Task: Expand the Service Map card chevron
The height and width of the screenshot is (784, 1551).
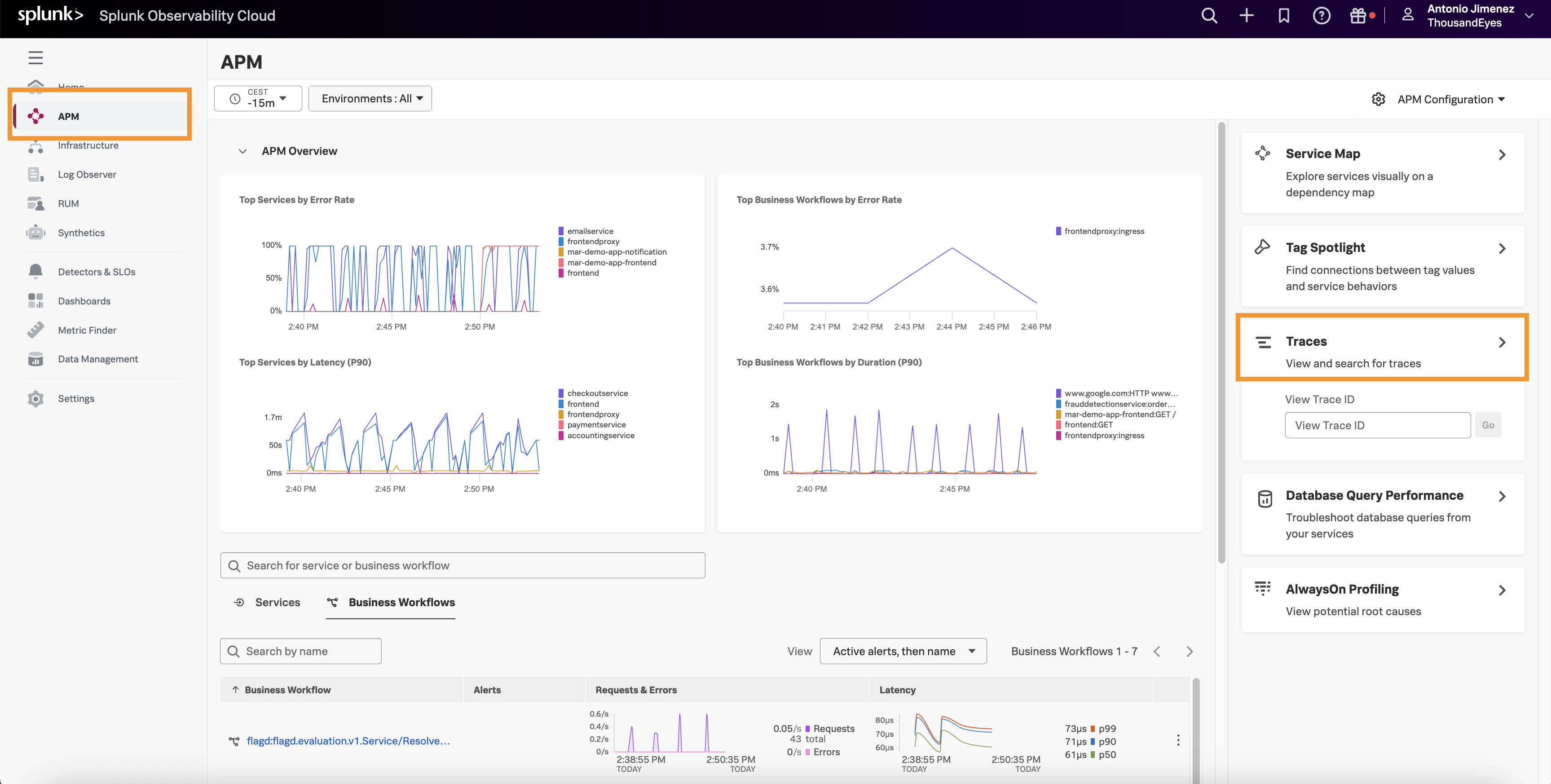Action: (1502, 155)
